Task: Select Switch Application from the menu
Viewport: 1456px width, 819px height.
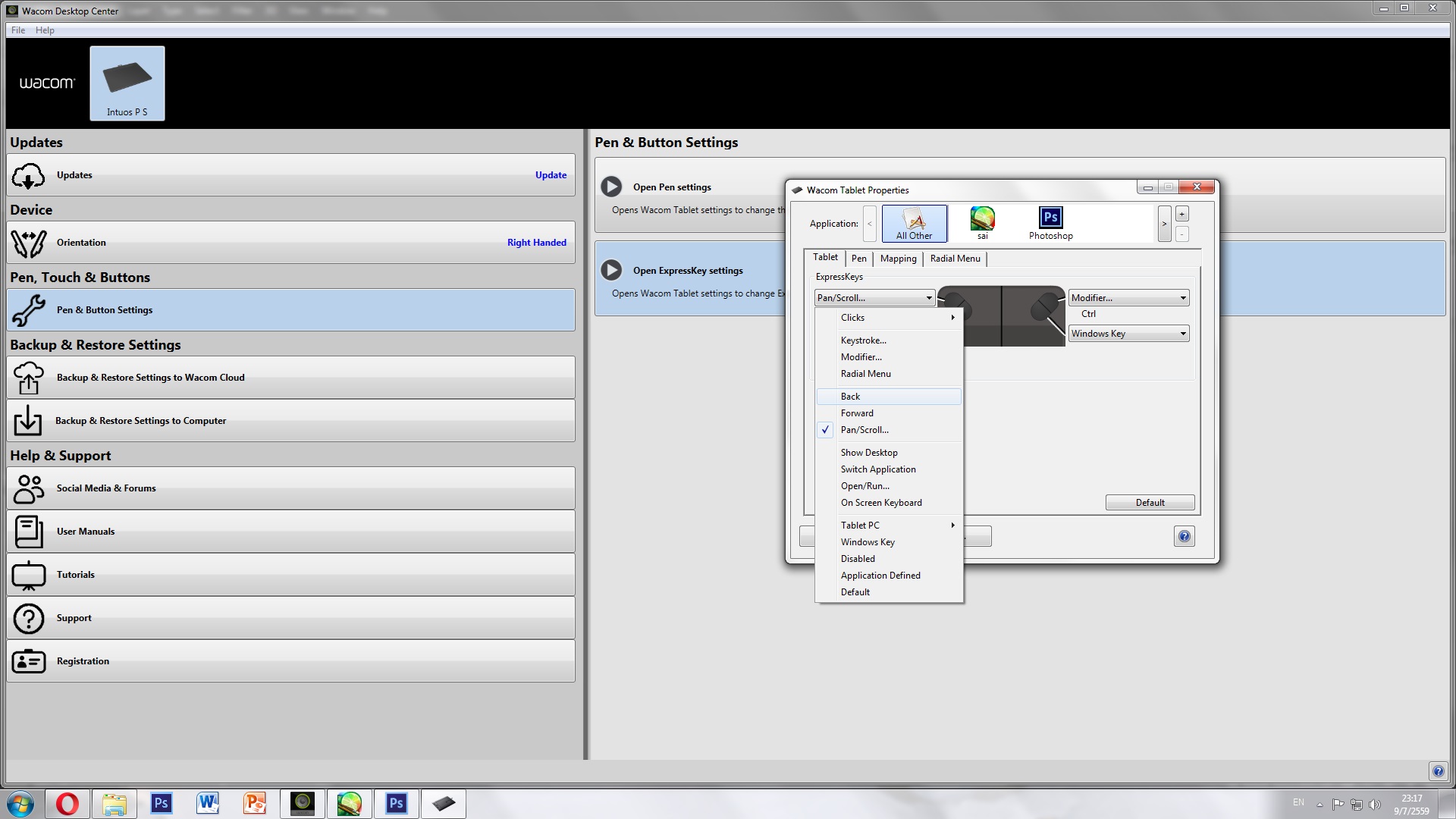Action: (x=890, y=469)
